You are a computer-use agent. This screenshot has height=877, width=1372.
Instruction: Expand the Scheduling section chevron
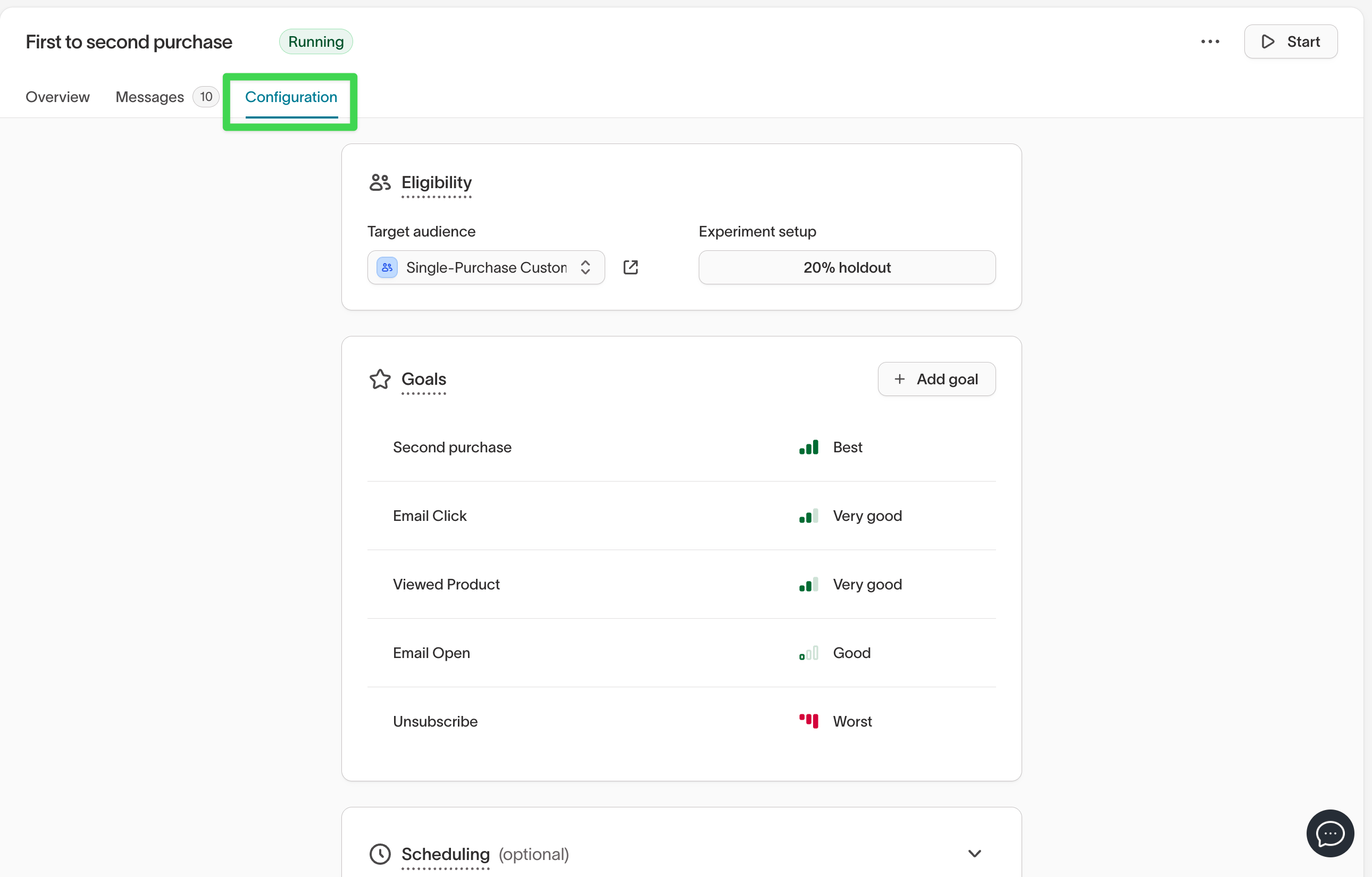click(974, 854)
